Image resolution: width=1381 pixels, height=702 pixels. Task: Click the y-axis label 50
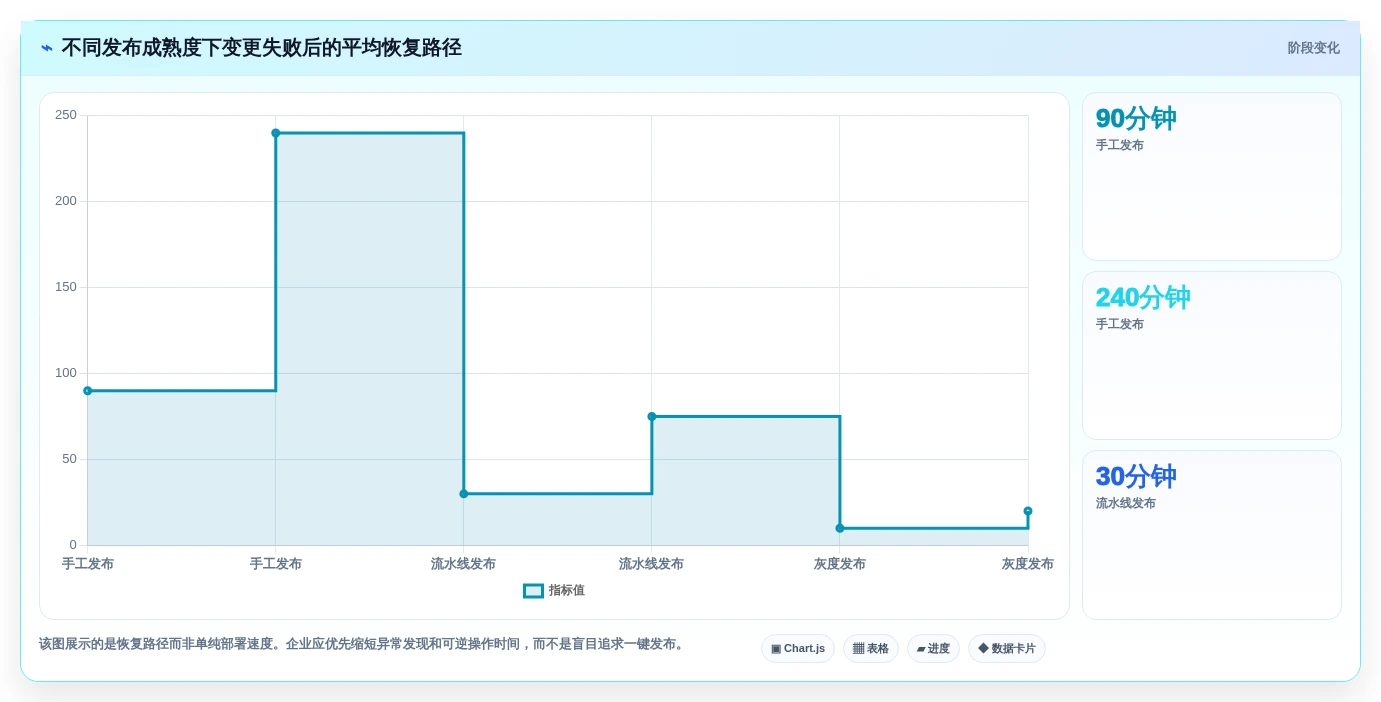click(x=69, y=459)
